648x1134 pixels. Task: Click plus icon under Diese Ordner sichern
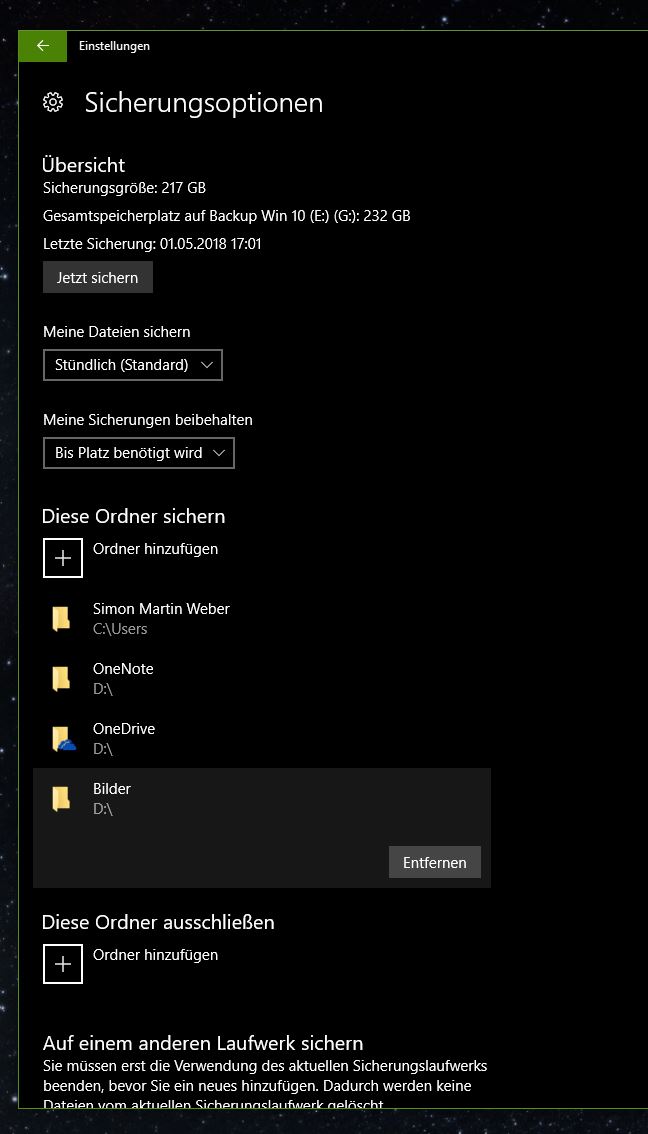coord(63,558)
